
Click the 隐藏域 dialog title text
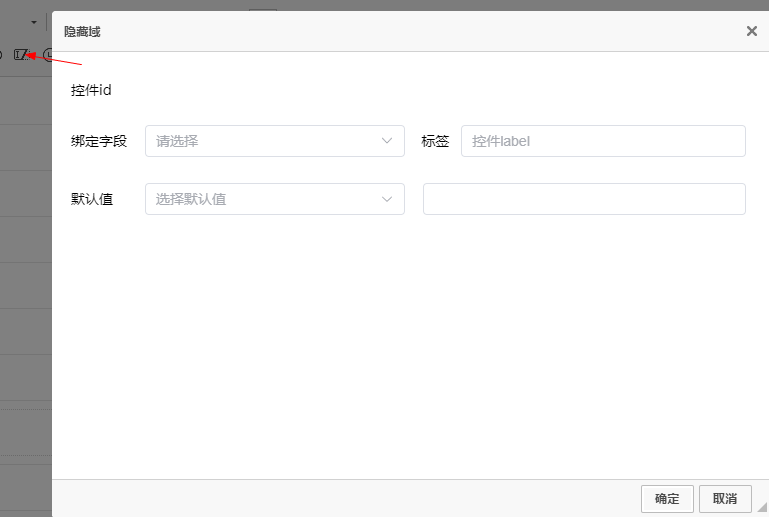pos(82,32)
